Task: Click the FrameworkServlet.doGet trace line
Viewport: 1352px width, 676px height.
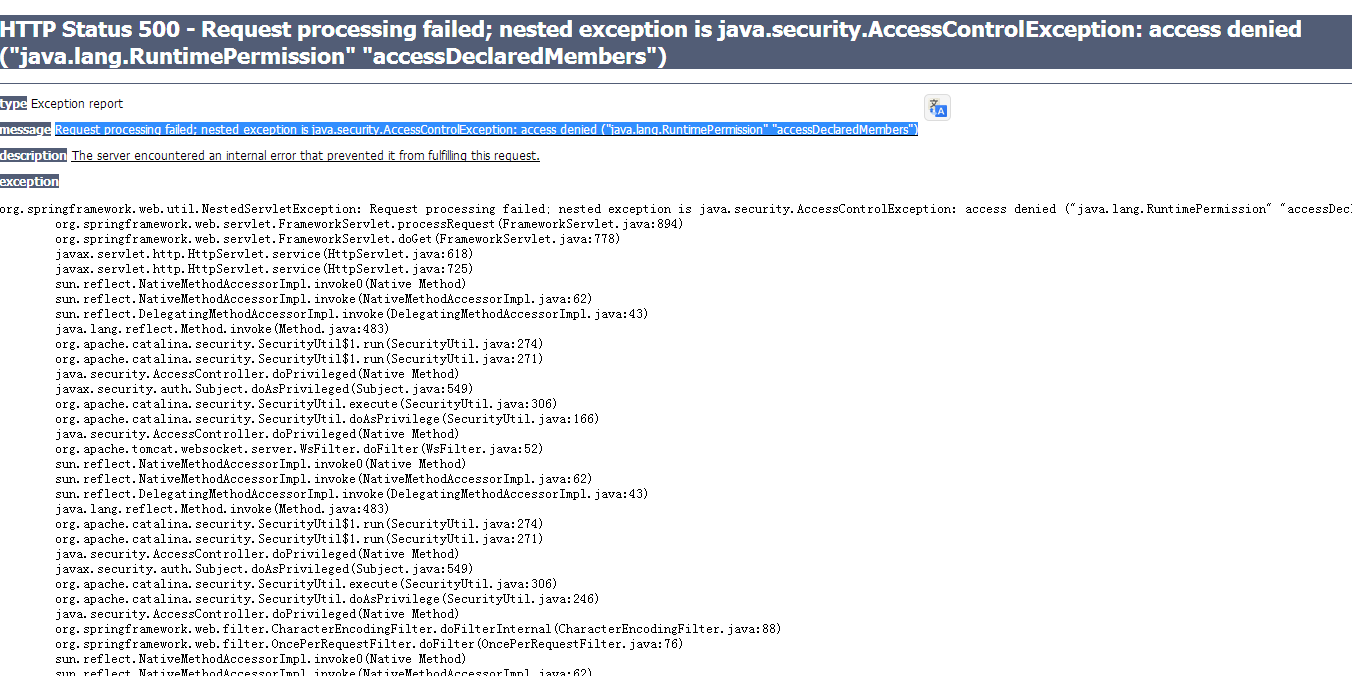Action: [x=337, y=239]
